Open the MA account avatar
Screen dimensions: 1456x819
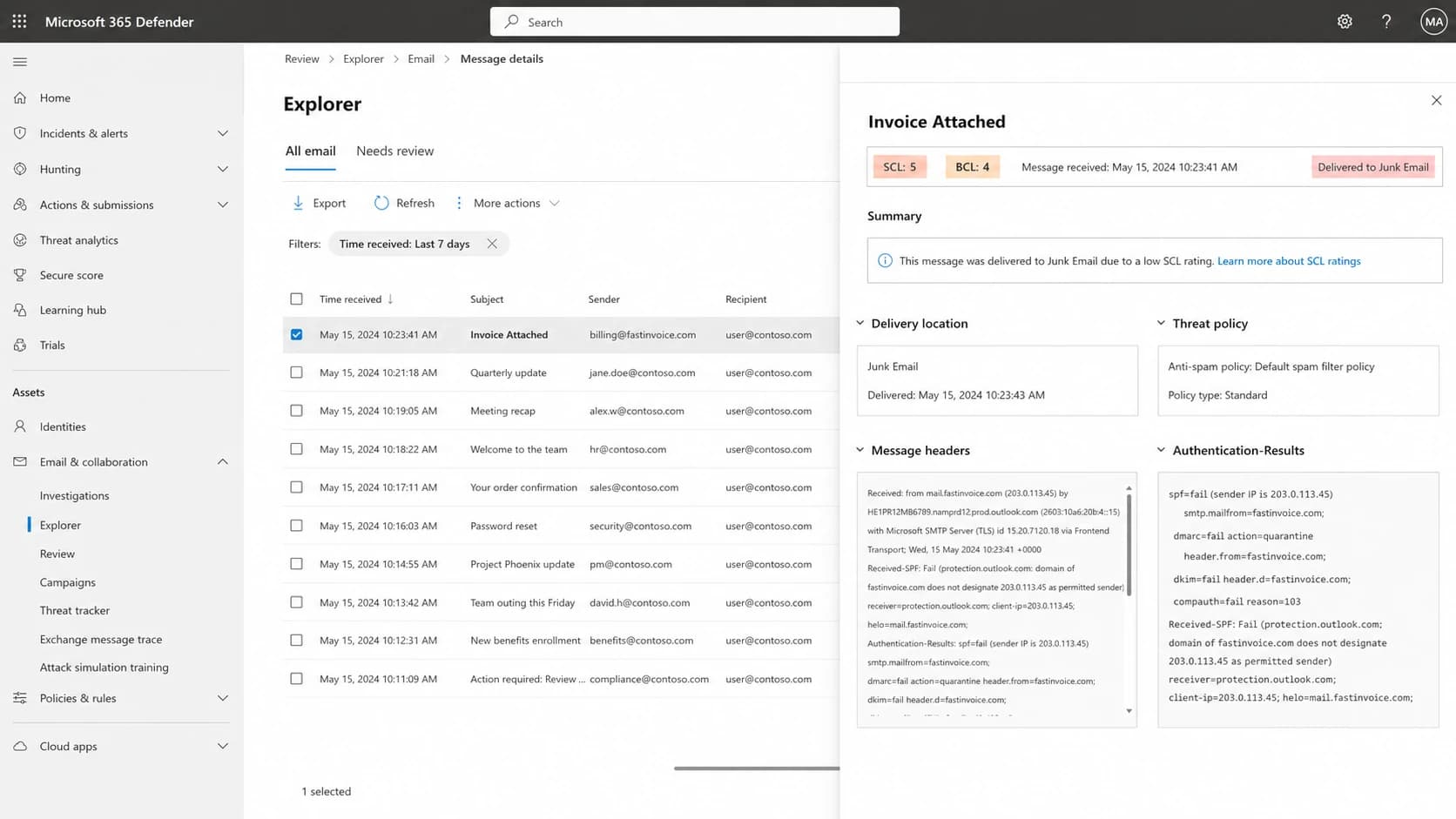[x=1433, y=21]
